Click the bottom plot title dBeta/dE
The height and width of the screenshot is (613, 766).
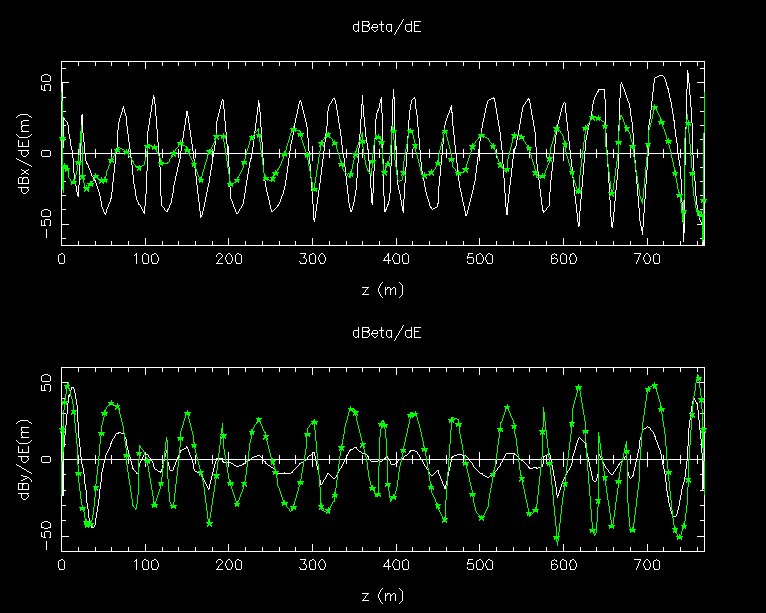point(385,332)
